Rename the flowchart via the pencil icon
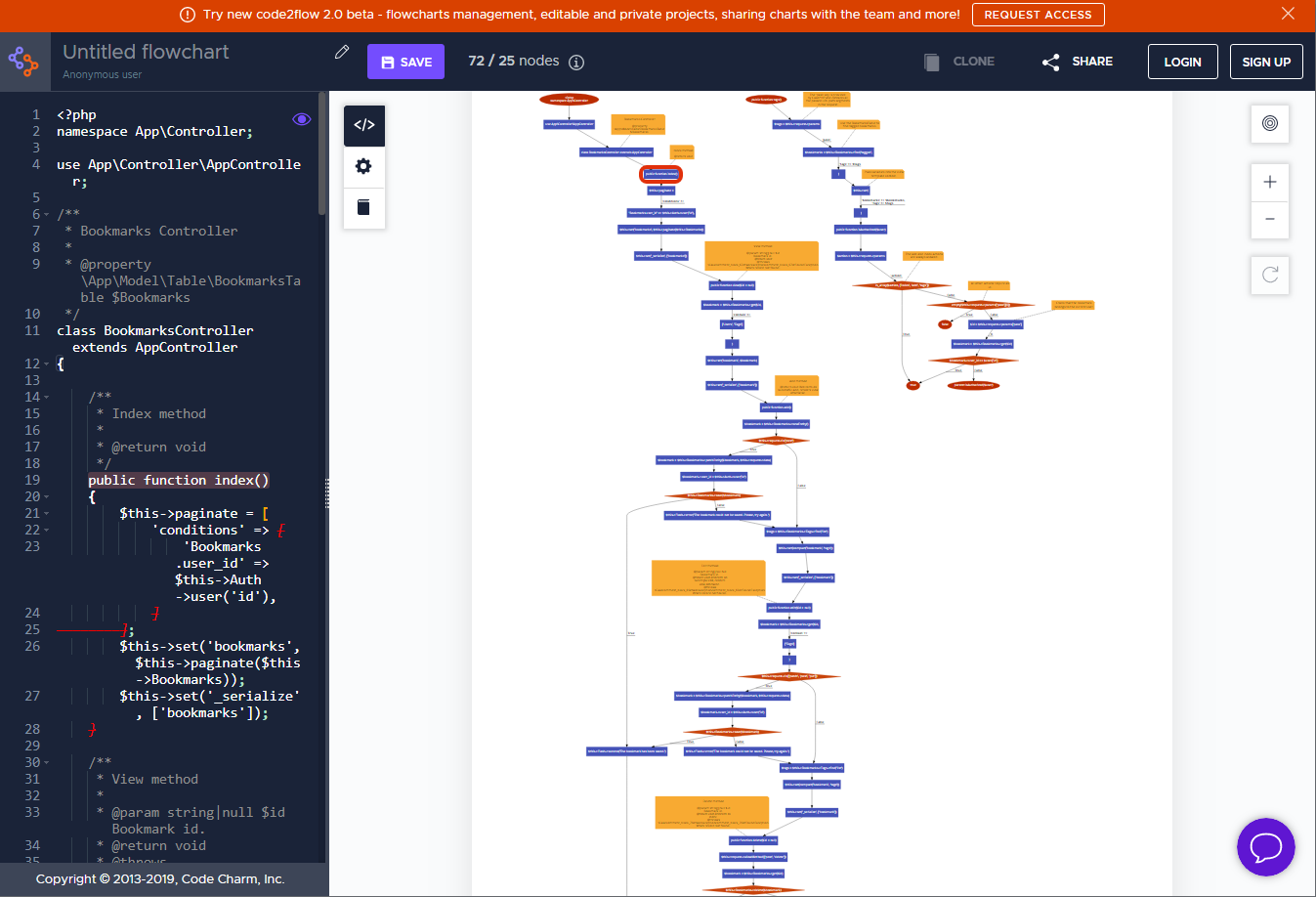The height and width of the screenshot is (897, 1316). tap(341, 52)
